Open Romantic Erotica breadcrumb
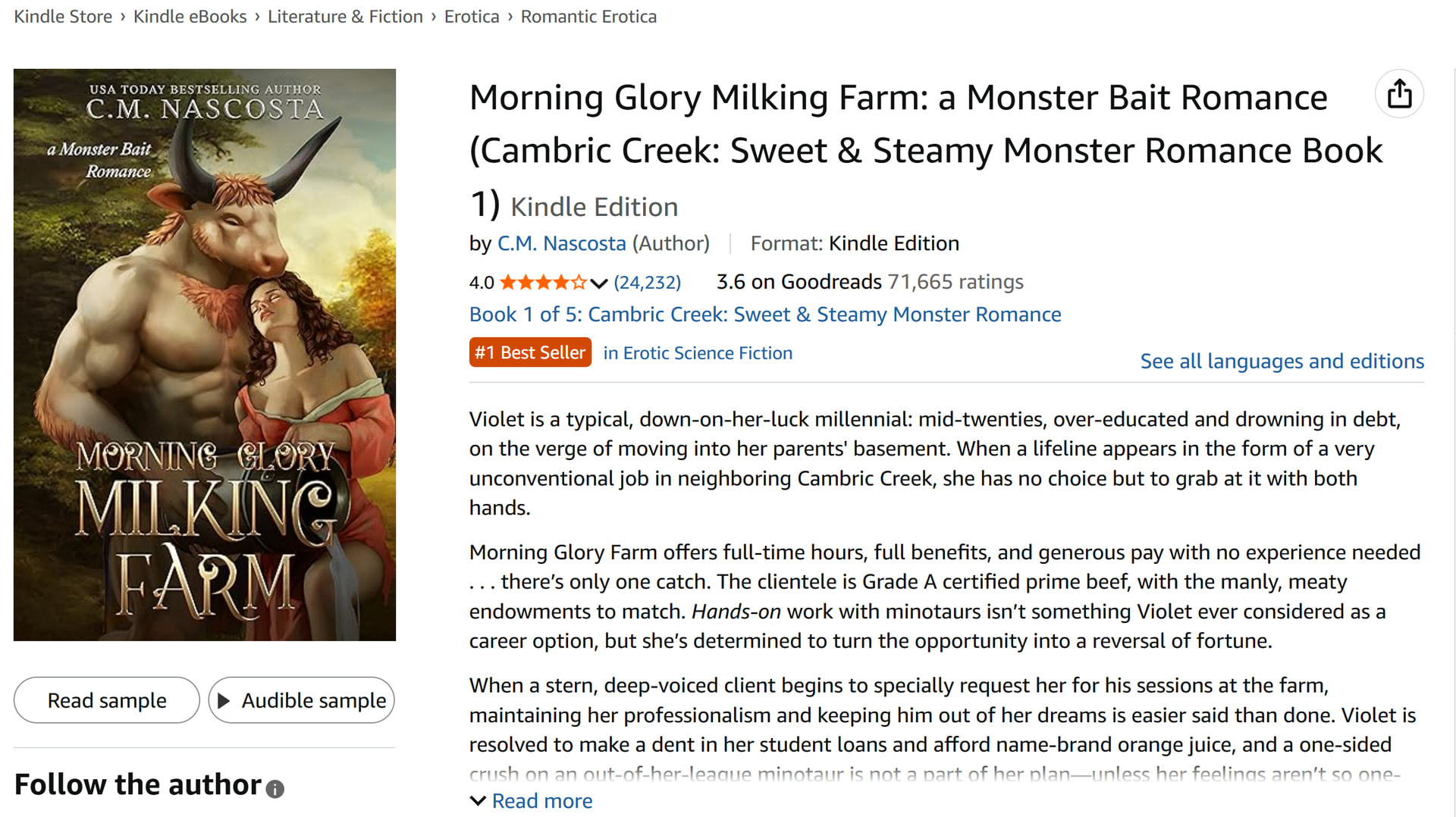The height and width of the screenshot is (817, 1456). 588,17
